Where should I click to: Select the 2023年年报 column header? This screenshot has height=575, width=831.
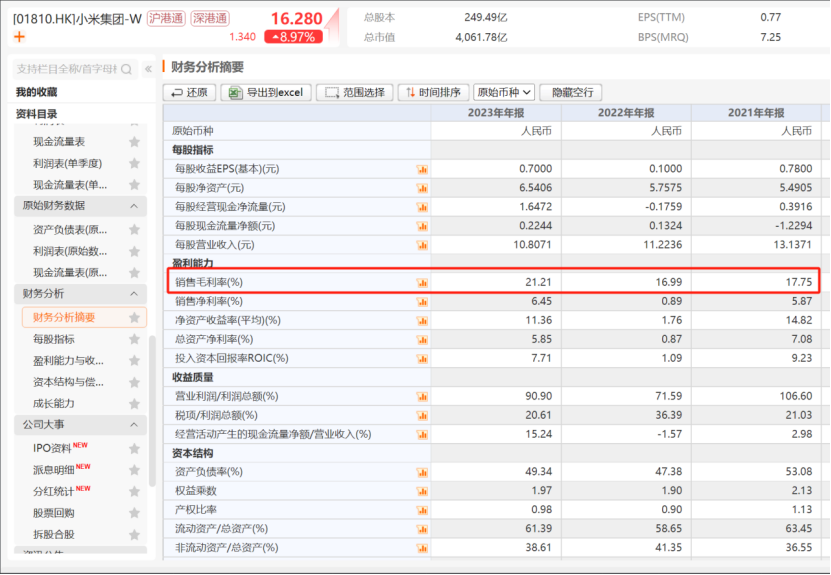[496, 113]
